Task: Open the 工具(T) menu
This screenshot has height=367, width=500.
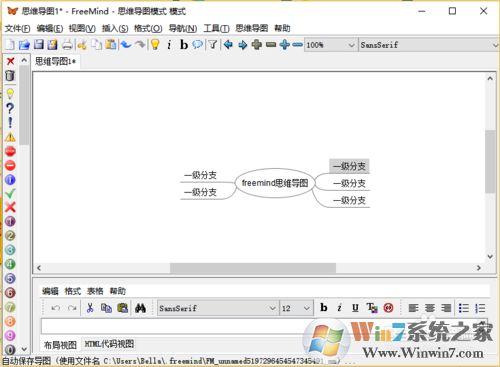Action: click(x=216, y=29)
